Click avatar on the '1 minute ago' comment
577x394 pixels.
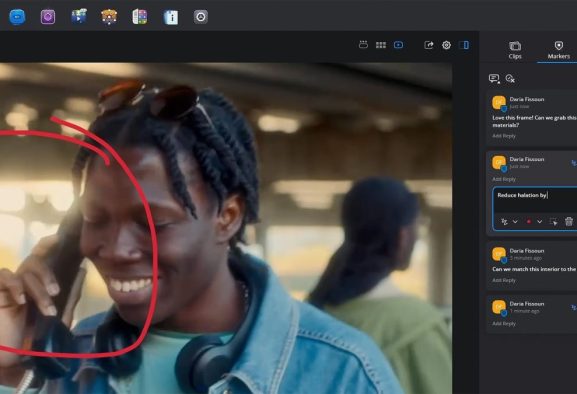[x=499, y=308]
